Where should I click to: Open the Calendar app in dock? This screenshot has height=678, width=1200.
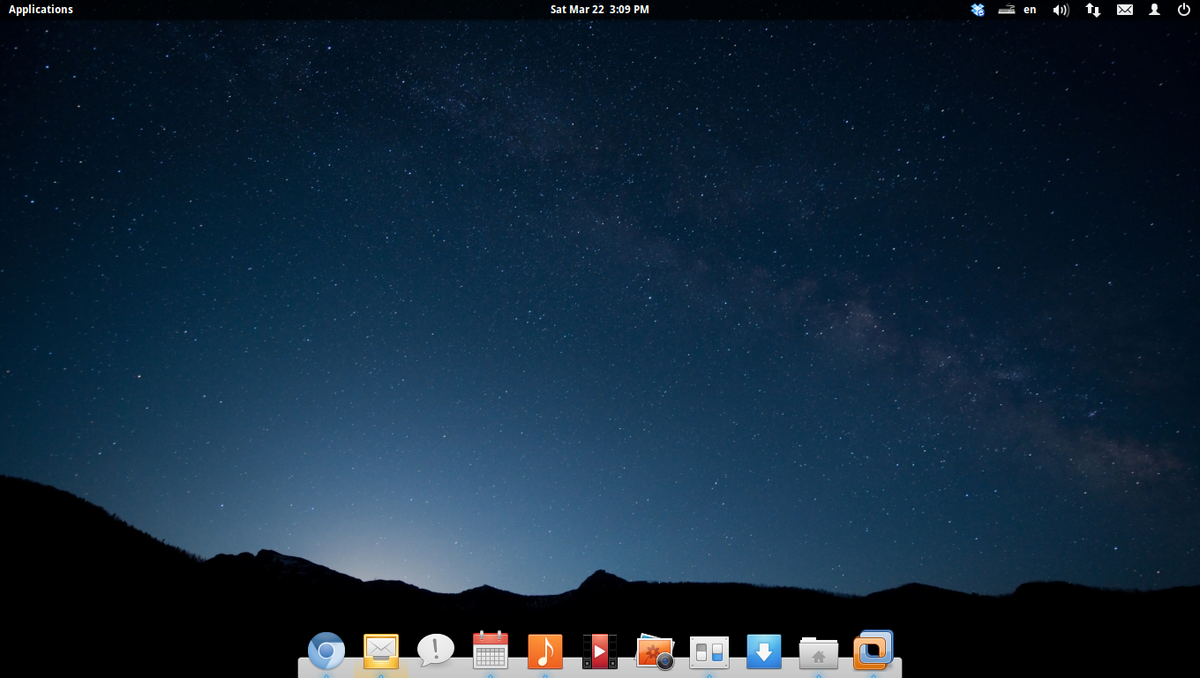click(490, 650)
